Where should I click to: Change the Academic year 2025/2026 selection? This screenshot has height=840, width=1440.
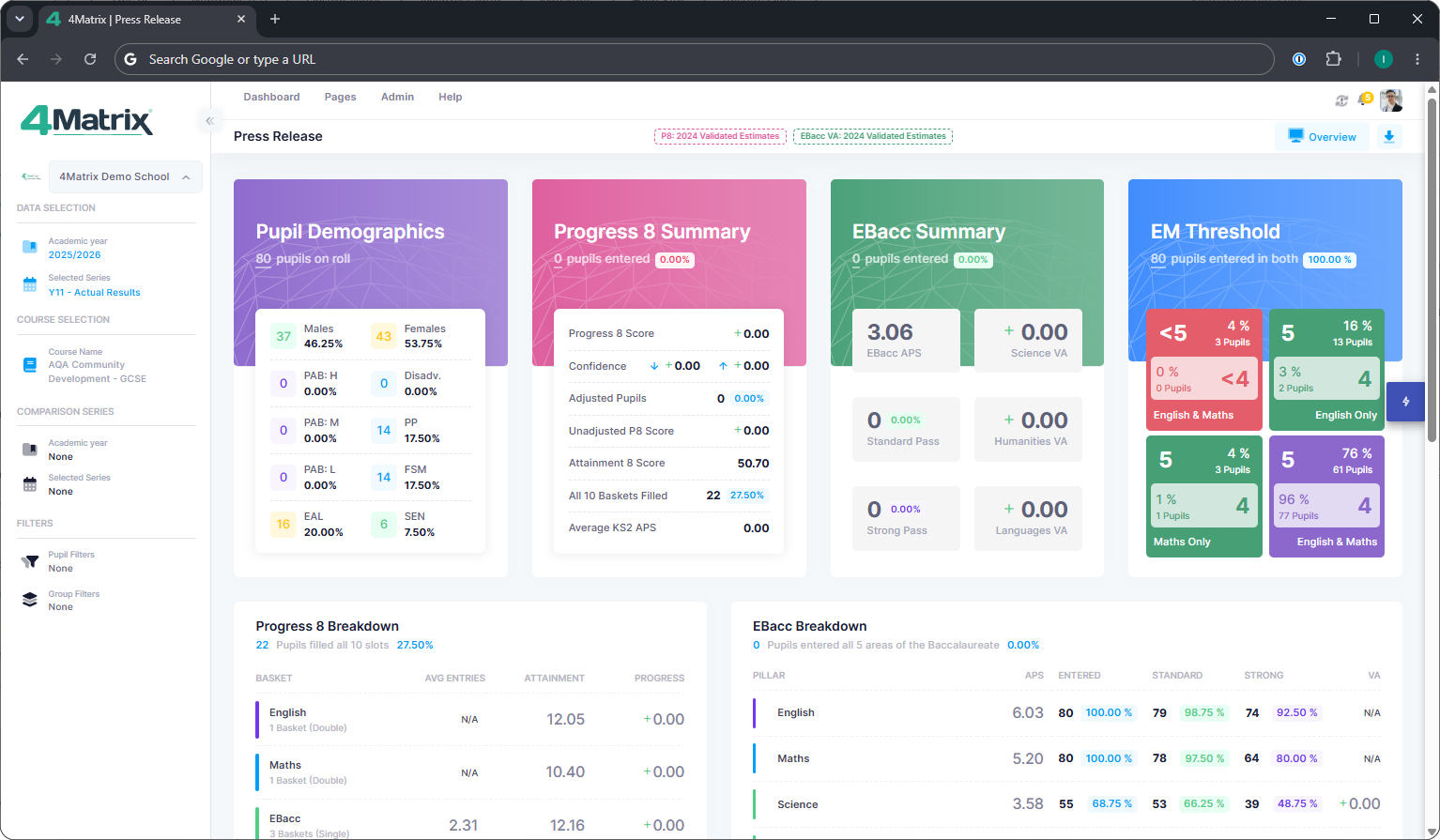pyautogui.click(x=74, y=255)
